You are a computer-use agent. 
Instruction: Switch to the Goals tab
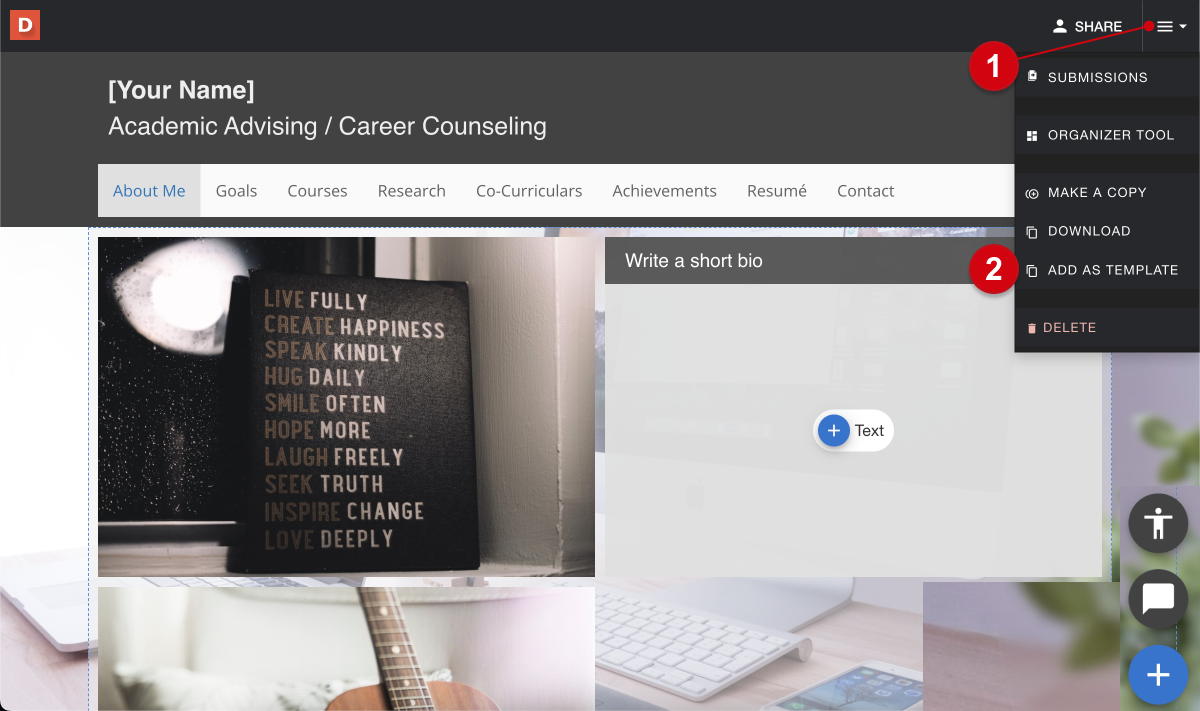point(236,191)
